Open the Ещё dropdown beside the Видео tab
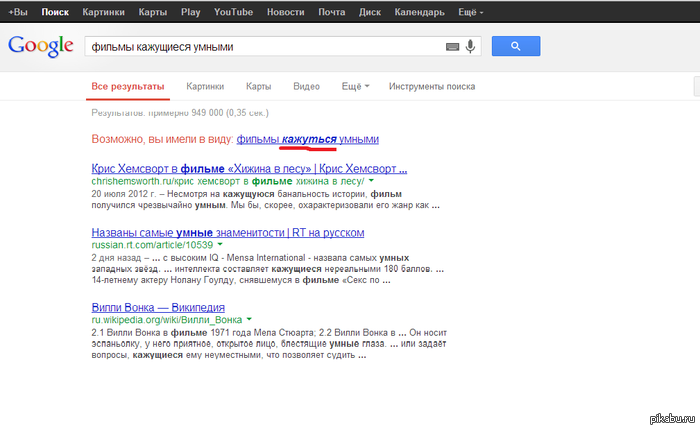This screenshot has width=700, height=430. tap(355, 87)
